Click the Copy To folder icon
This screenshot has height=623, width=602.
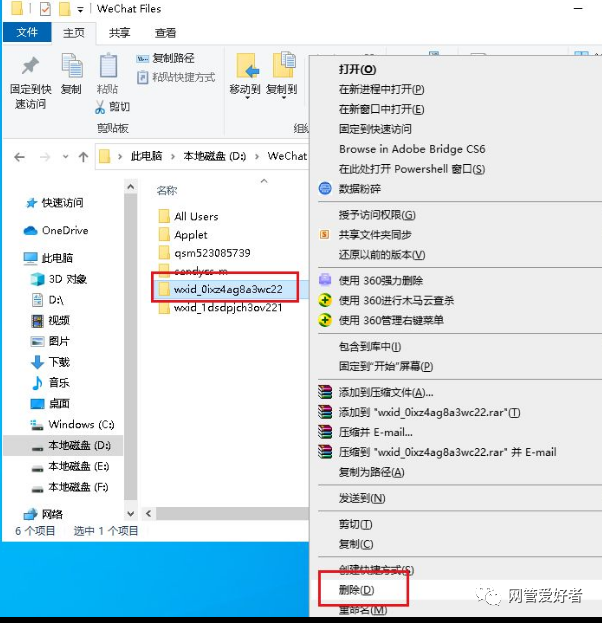tap(284, 65)
